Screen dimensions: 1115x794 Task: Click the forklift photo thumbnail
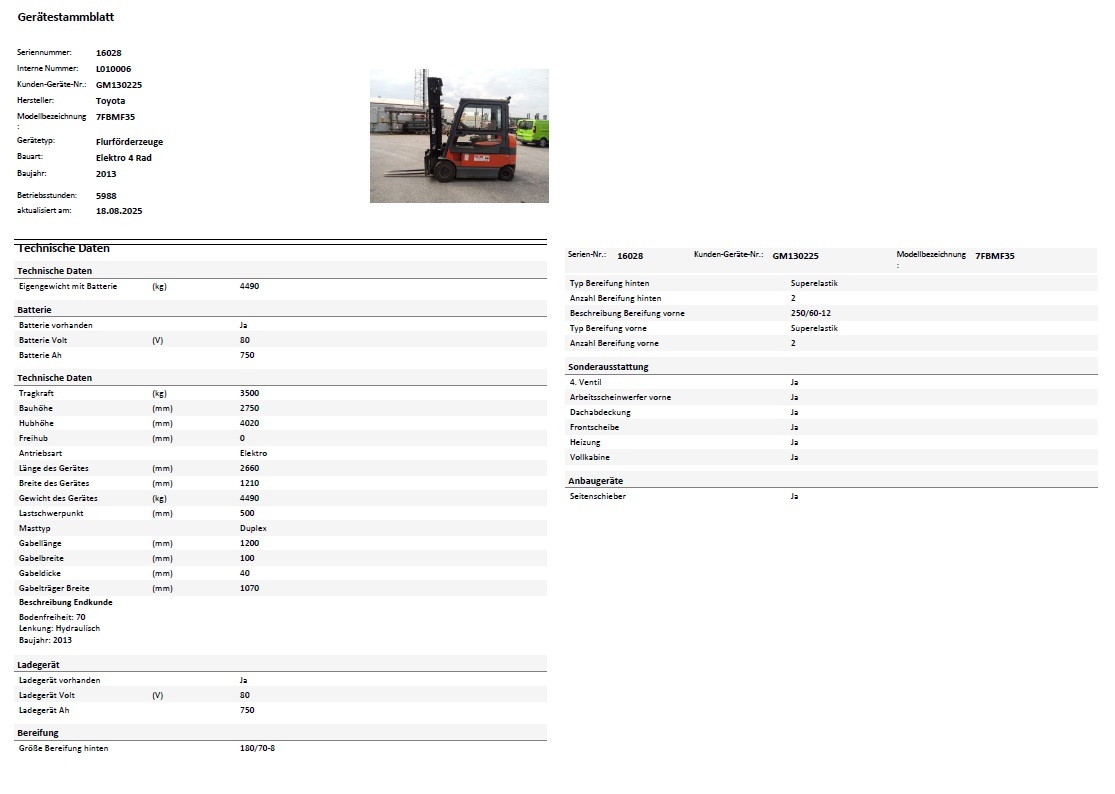click(x=459, y=136)
